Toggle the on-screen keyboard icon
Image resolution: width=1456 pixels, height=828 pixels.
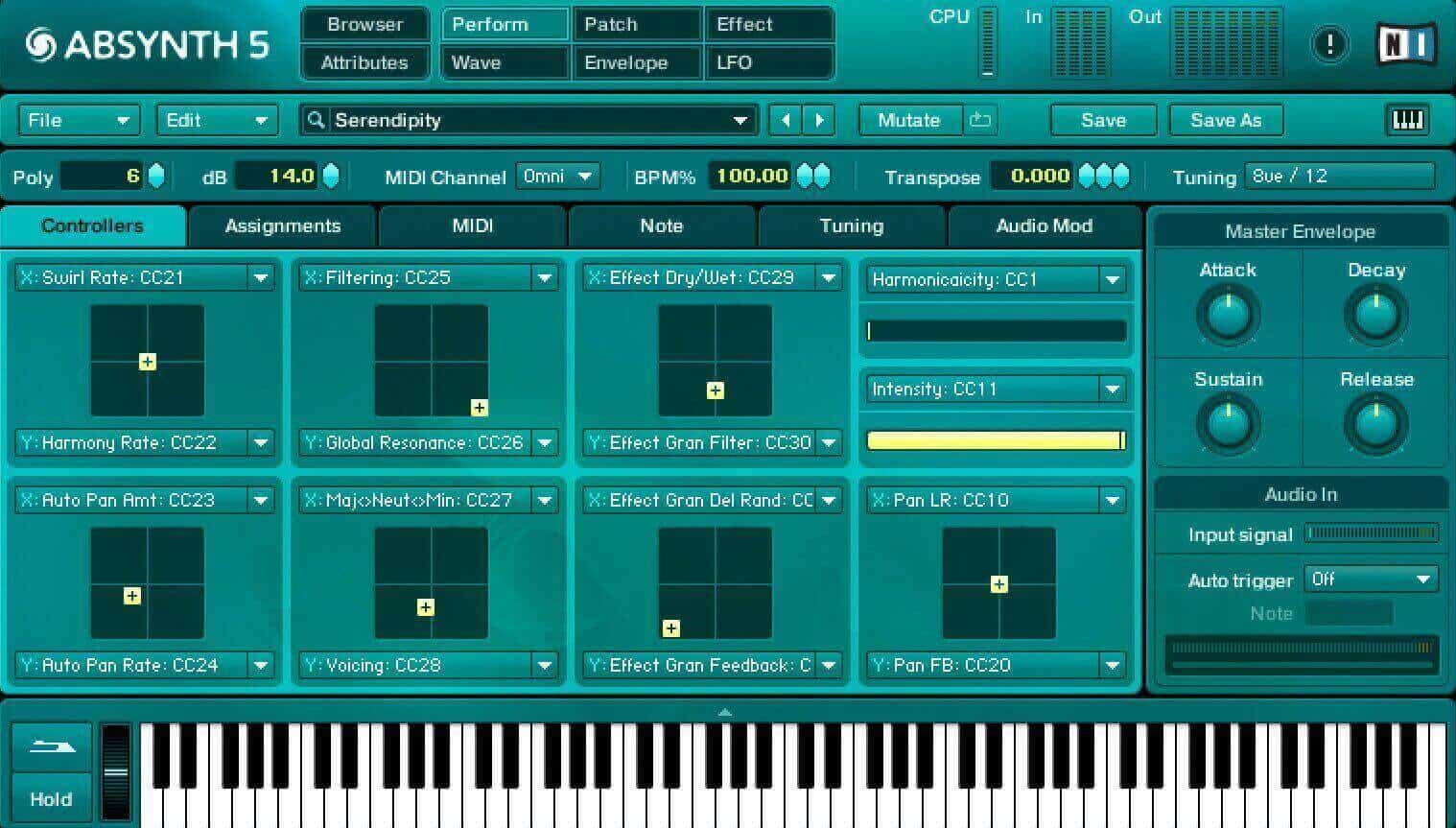pyautogui.click(x=1407, y=120)
